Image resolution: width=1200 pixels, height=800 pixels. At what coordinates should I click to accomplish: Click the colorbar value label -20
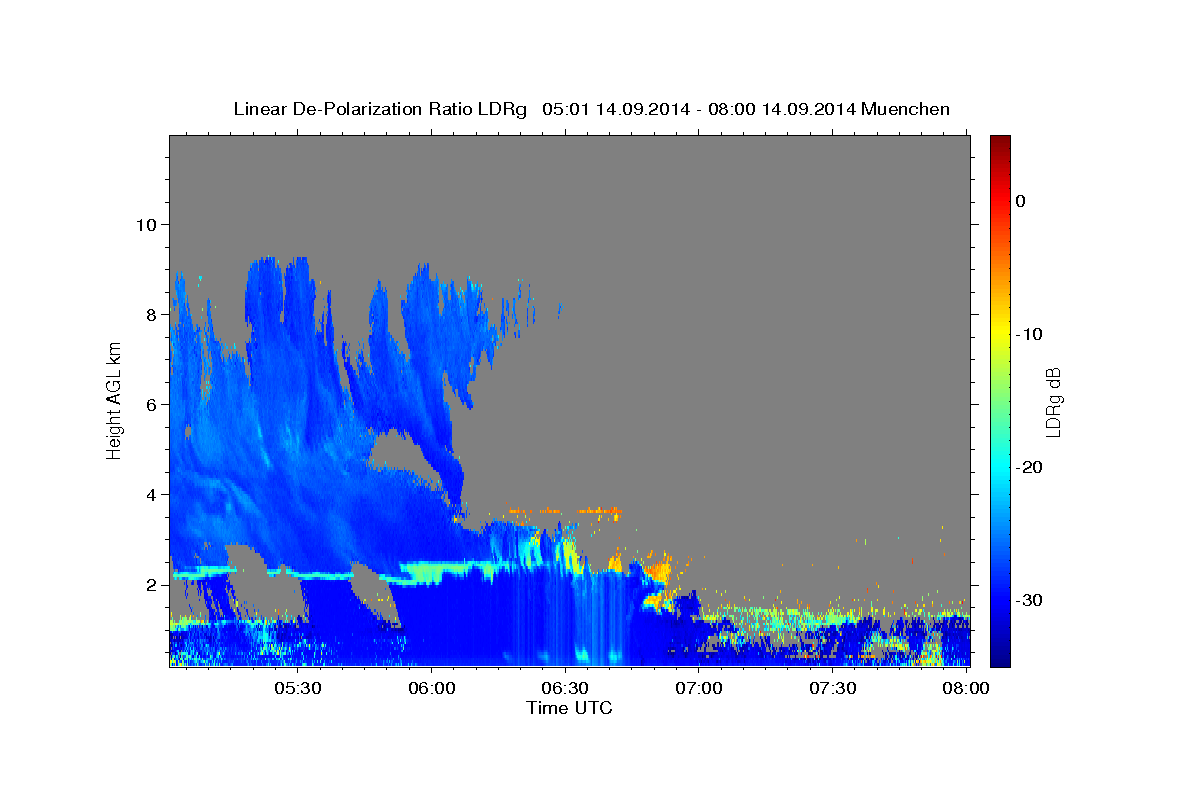tap(1029, 467)
